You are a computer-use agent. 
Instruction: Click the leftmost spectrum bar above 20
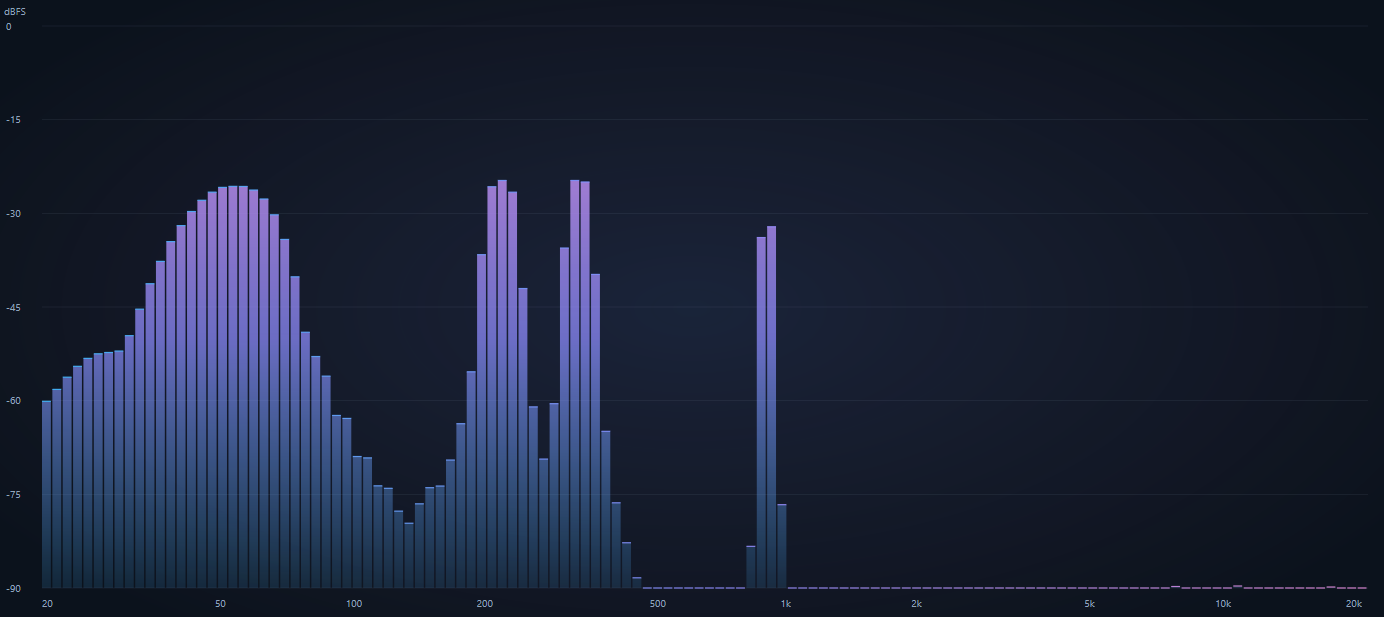[46, 494]
